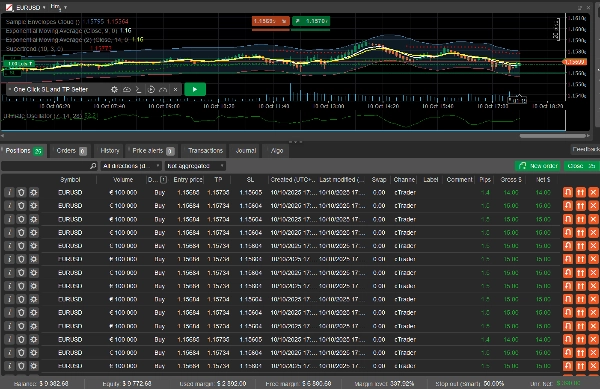Open the EURUSD symbol dropdown in chart header
This screenshot has width=600, height=389.
[x=30, y=7]
